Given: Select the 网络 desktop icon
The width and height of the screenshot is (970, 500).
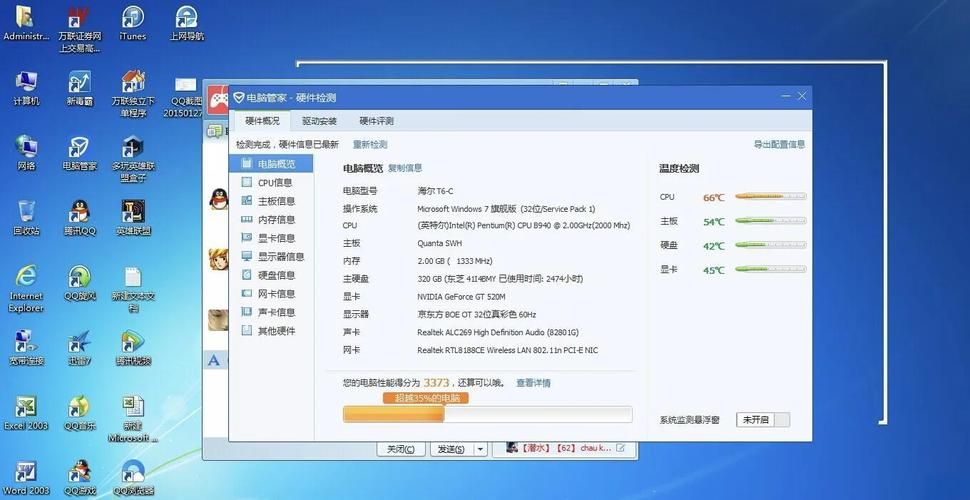Looking at the screenshot, I should point(26,154).
